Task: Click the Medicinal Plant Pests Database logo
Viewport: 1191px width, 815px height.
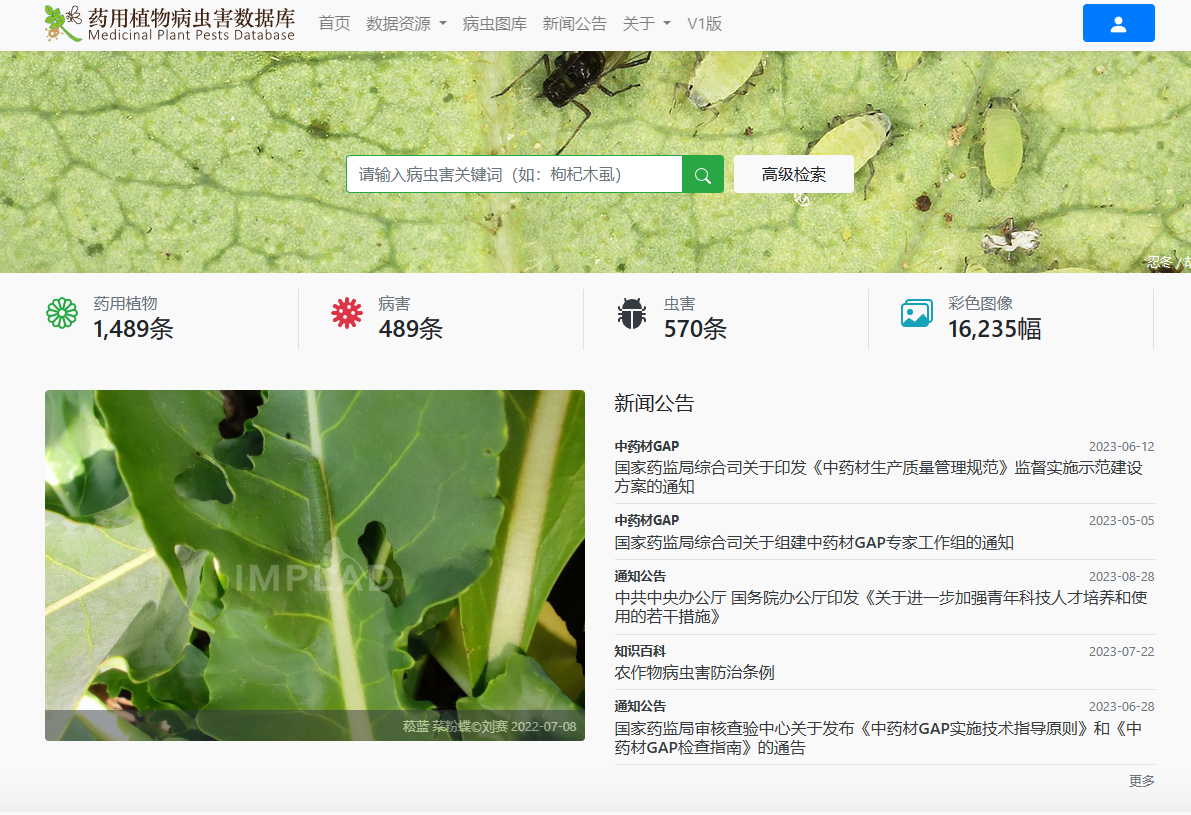Action: point(169,24)
